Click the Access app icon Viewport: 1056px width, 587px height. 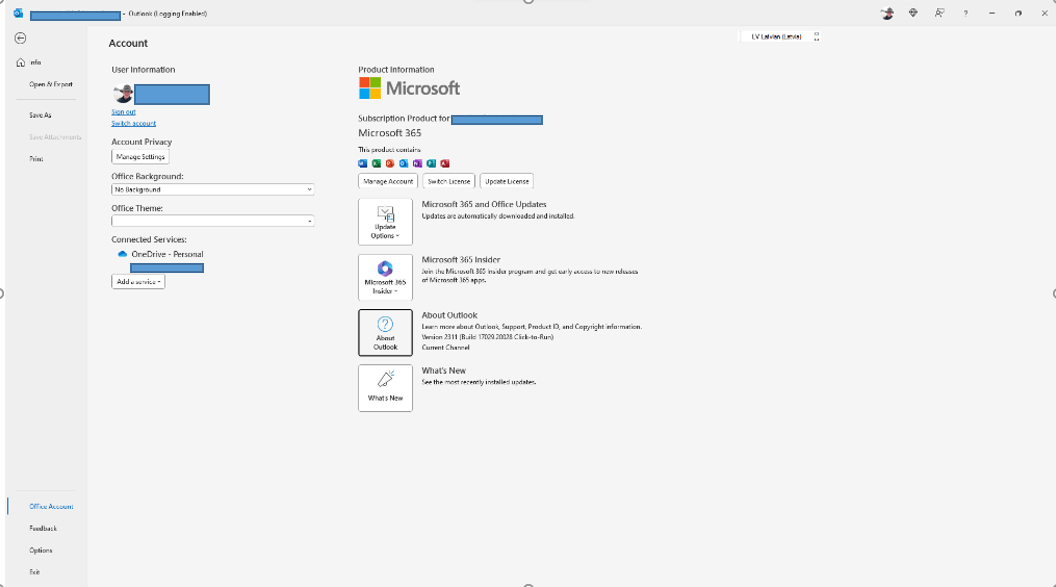coord(444,164)
